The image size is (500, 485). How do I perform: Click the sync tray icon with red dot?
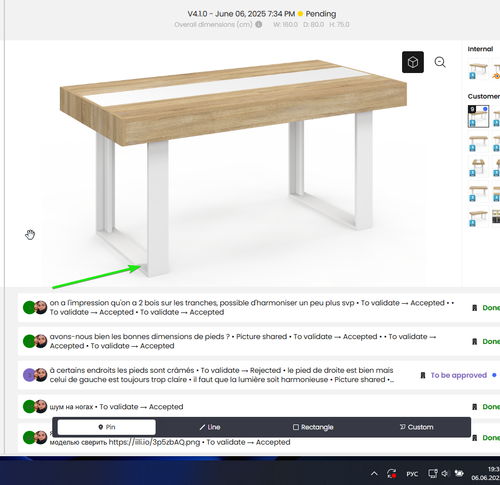pos(392,473)
